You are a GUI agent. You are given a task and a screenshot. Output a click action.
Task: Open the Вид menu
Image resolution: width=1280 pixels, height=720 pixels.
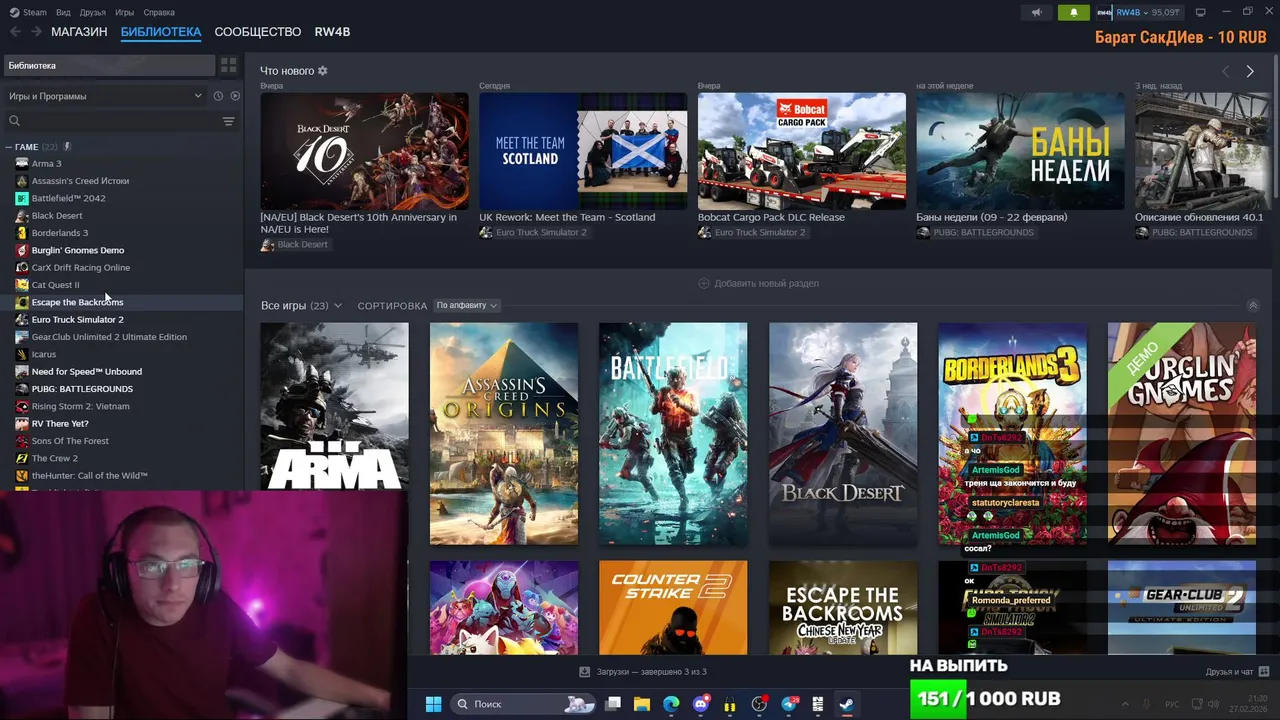[x=63, y=12]
